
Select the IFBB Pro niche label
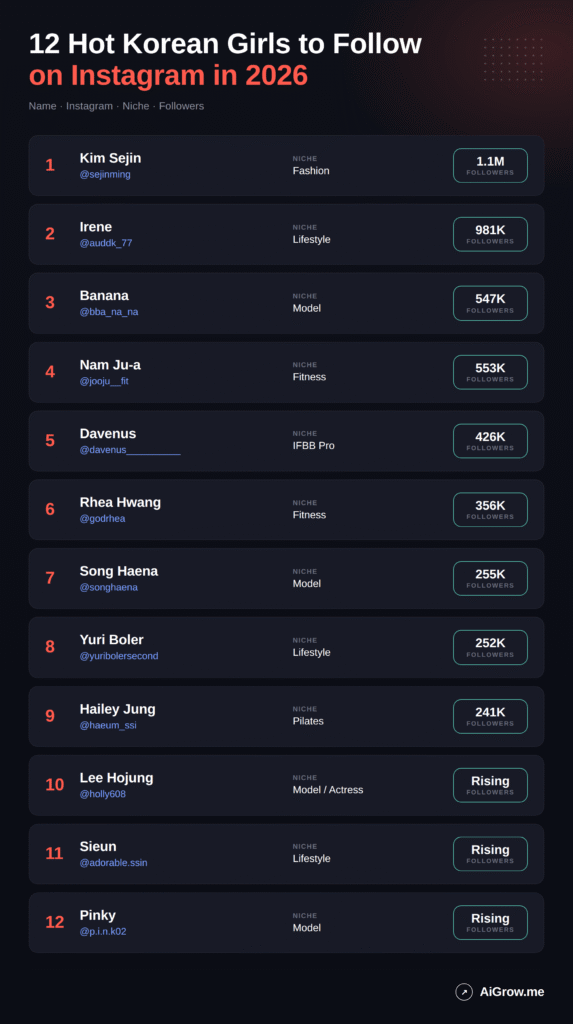(x=314, y=445)
